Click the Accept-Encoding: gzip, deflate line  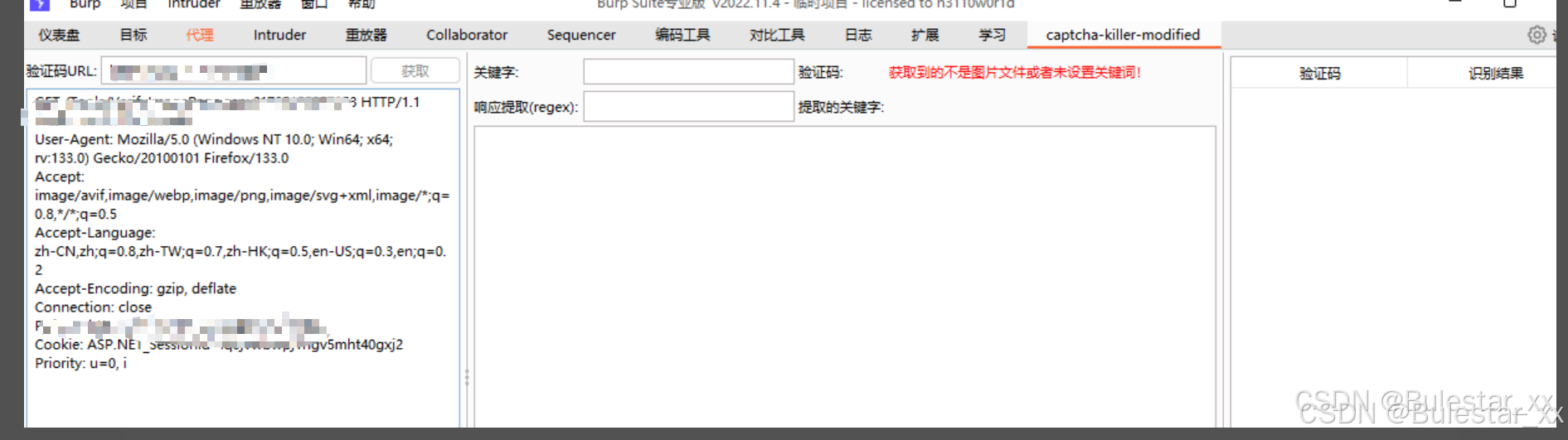(135, 288)
